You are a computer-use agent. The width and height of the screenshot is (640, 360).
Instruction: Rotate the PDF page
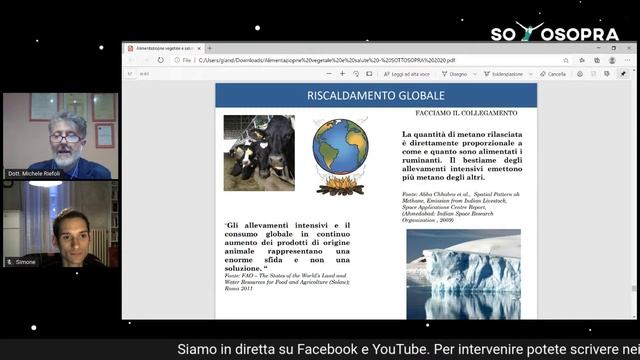click(356, 74)
